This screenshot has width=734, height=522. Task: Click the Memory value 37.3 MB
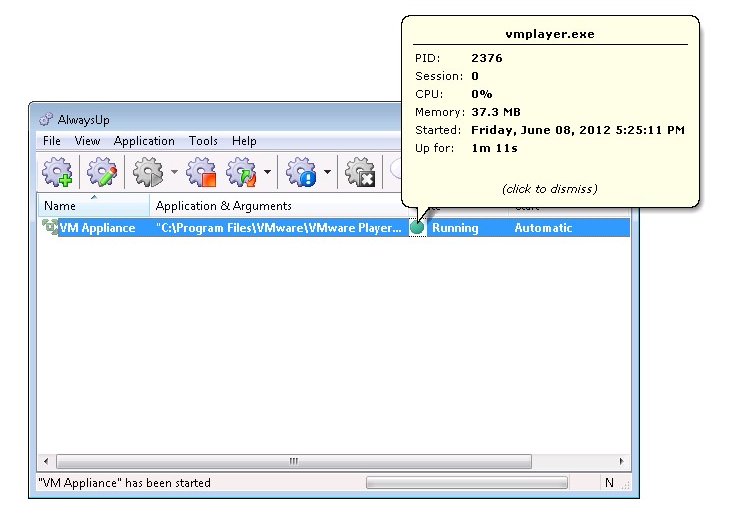click(496, 112)
